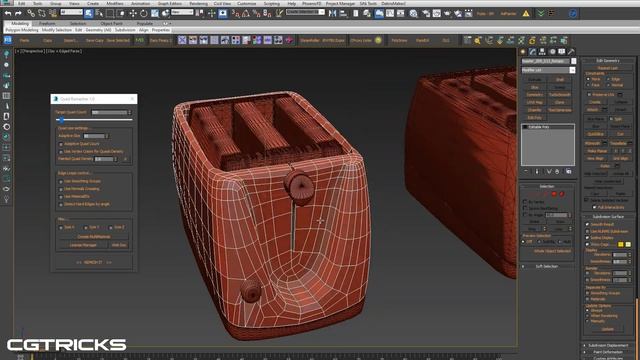
Task: Toggle Use Vertex Colors for Quad Density
Action: click(x=61, y=151)
